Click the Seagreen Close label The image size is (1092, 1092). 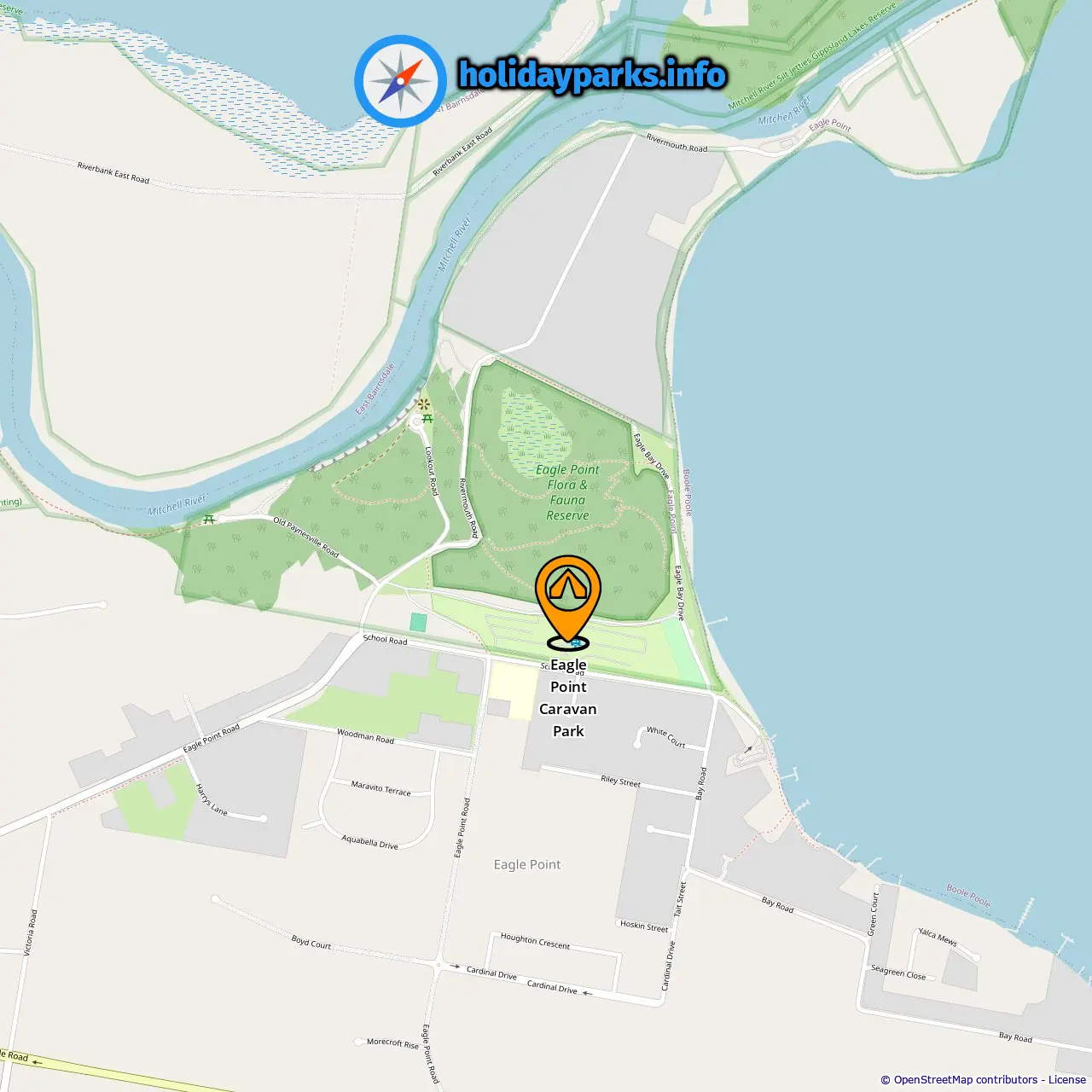(x=898, y=973)
